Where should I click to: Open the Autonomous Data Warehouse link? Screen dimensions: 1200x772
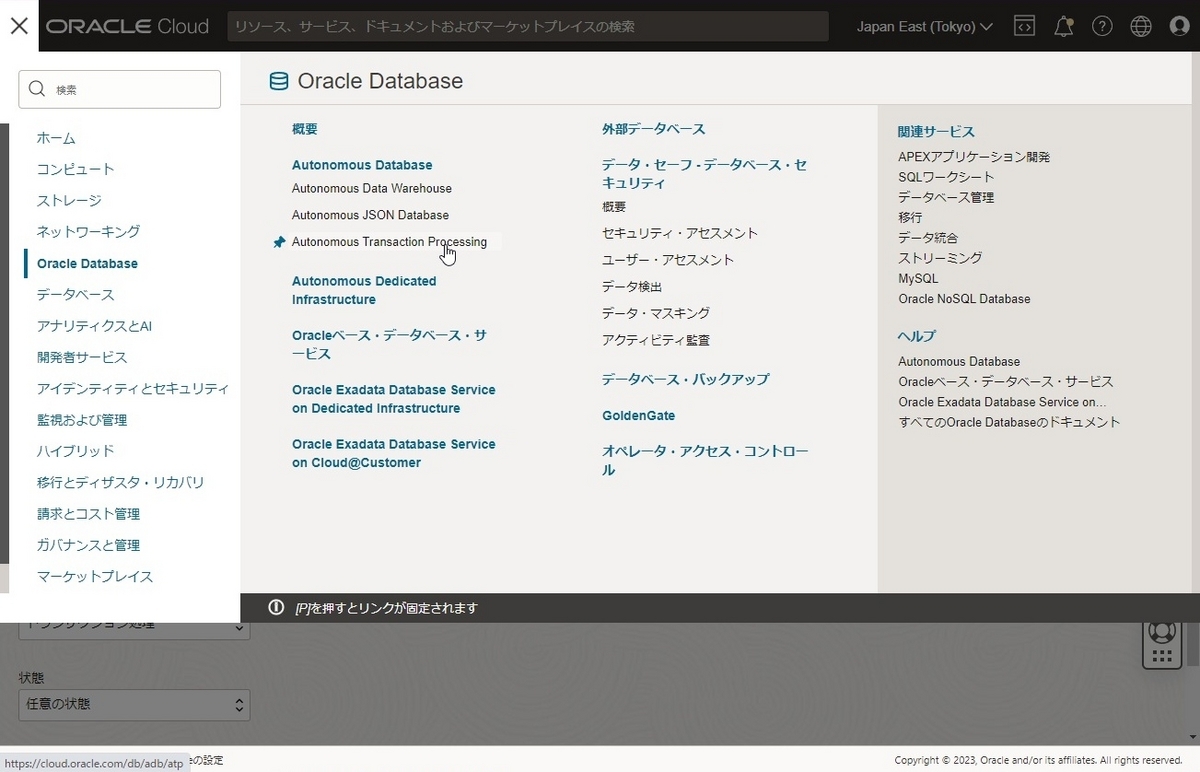(370, 188)
